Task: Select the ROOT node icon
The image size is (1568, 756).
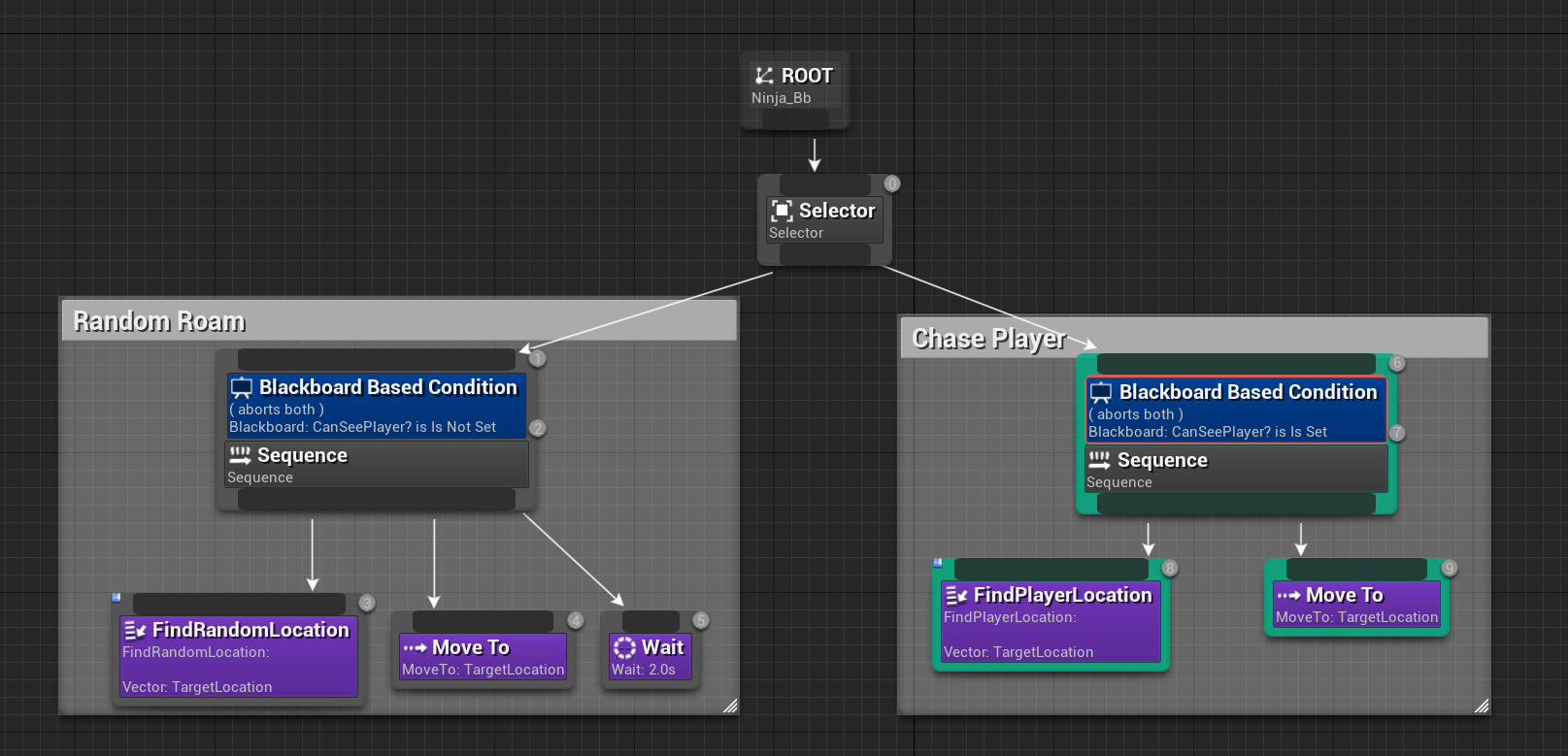Action: [x=765, y=76]
